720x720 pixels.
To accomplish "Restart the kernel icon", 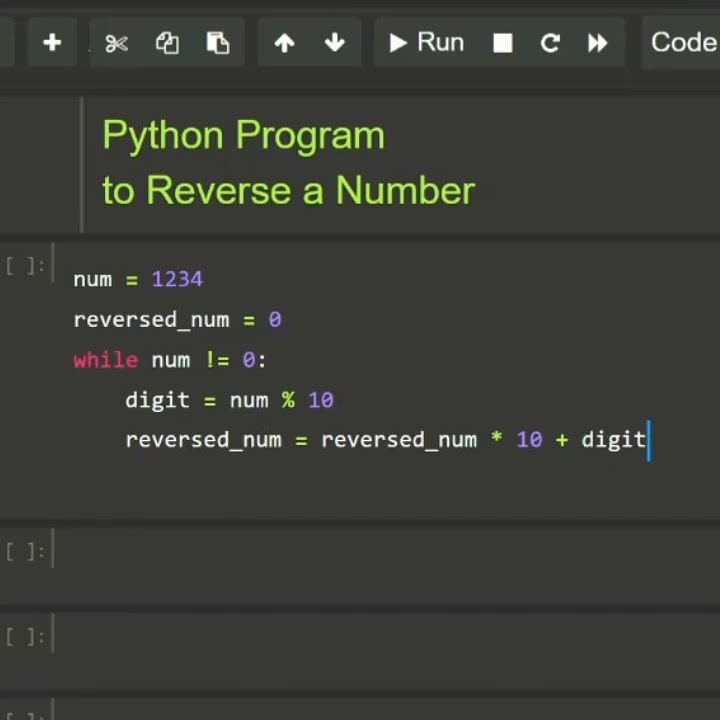I will point(550,43).
